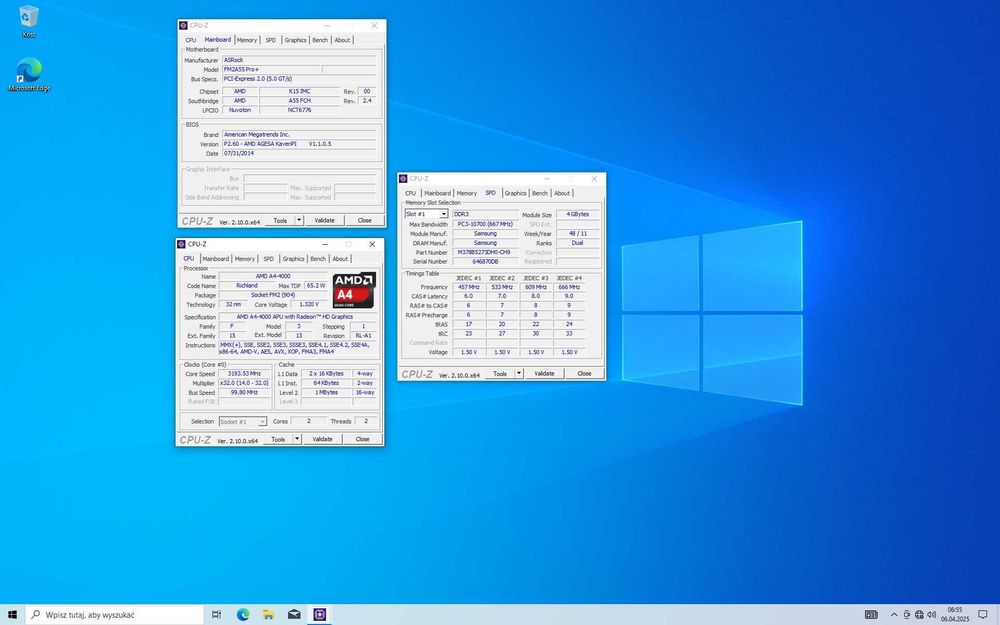1000x625 pixels.
Task: Open the Windows Start menu
Action: 12,615
